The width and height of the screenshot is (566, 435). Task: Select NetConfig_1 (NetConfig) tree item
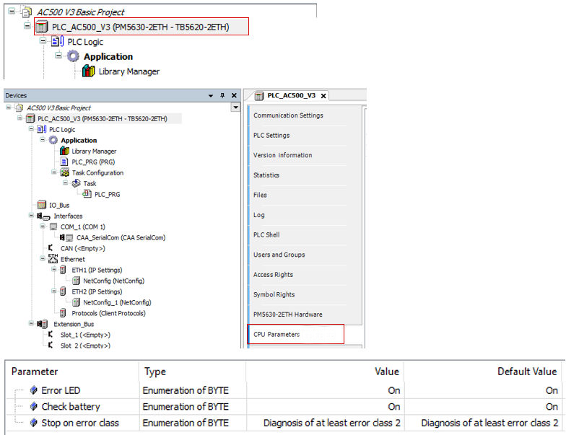pos(117,302)
